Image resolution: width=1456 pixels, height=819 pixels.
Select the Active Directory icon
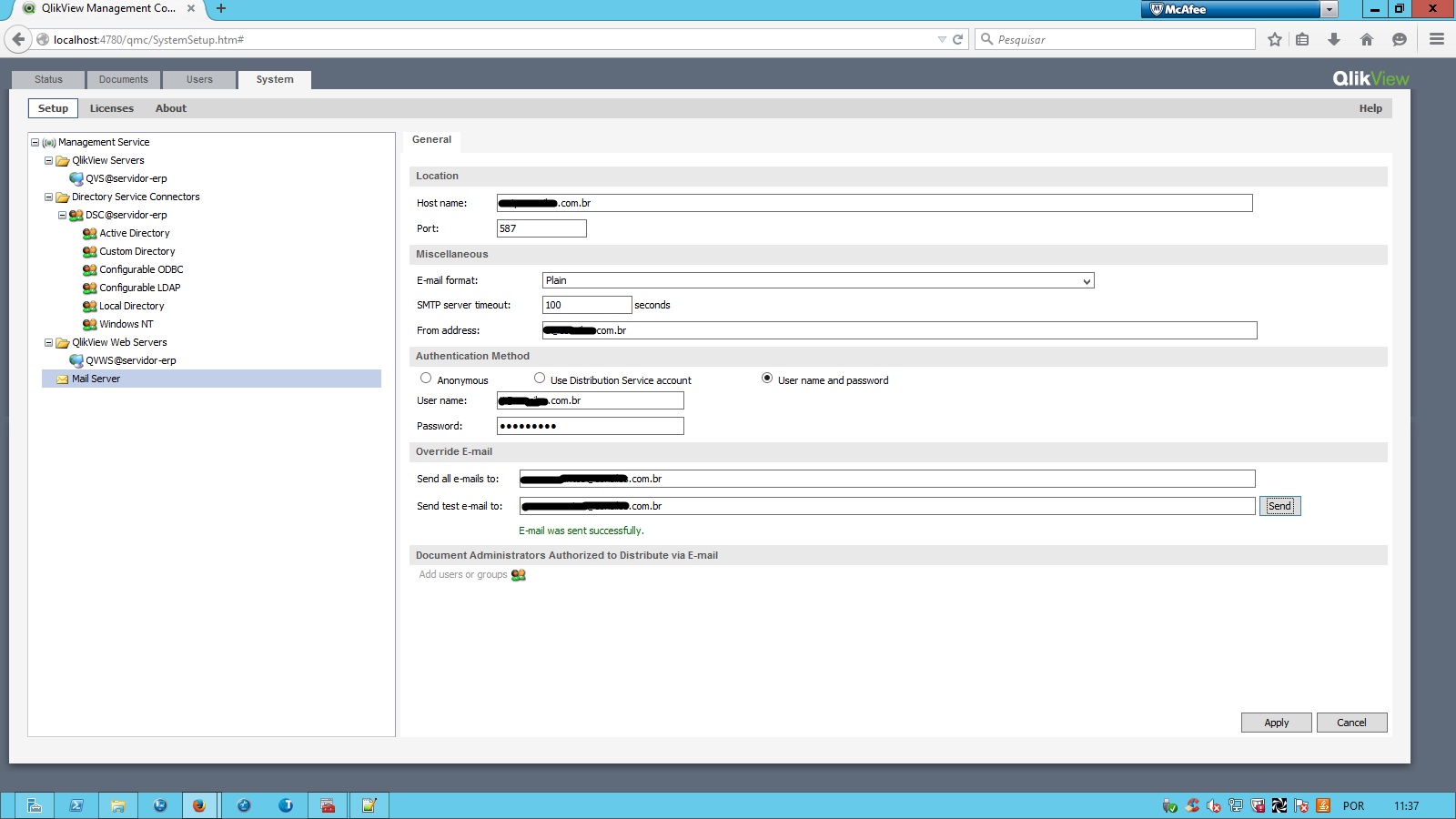(x=89, y=233)
